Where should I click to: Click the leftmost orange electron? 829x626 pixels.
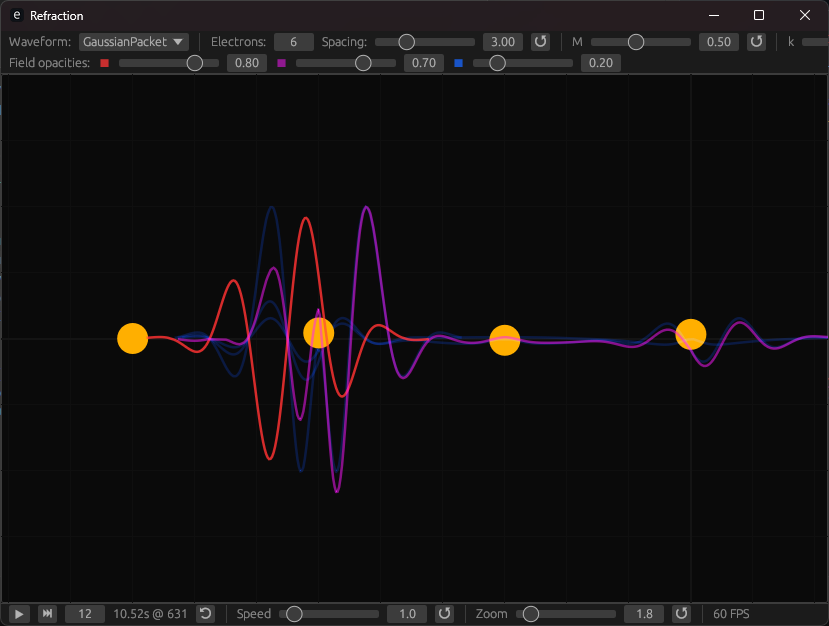[133, 339]
